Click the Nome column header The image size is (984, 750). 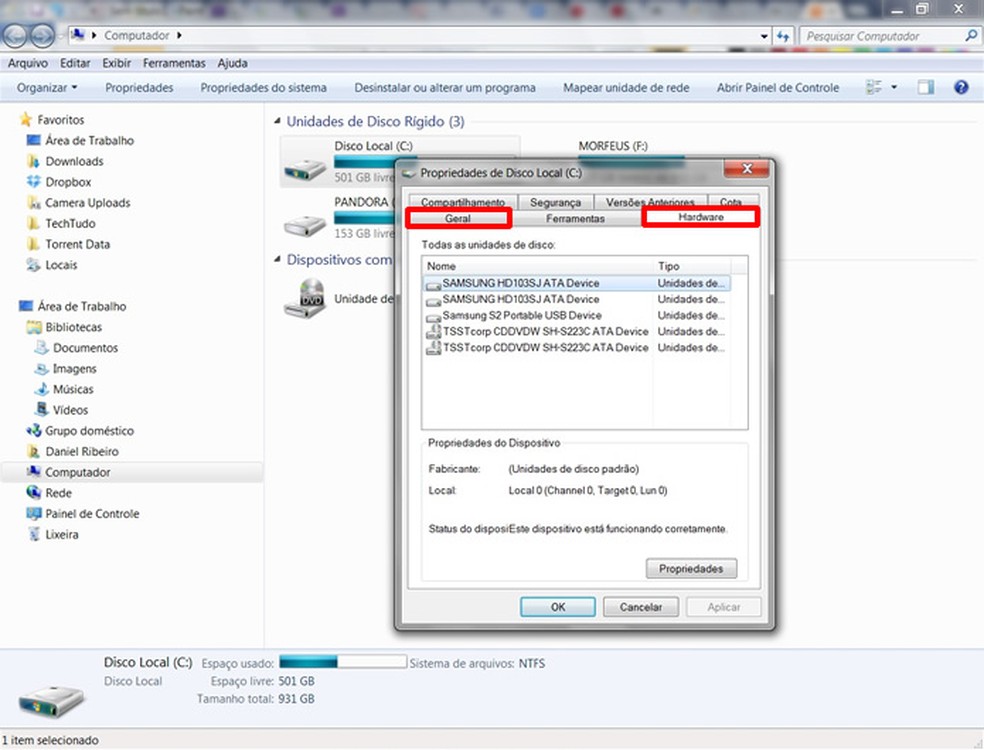point(538,266)
